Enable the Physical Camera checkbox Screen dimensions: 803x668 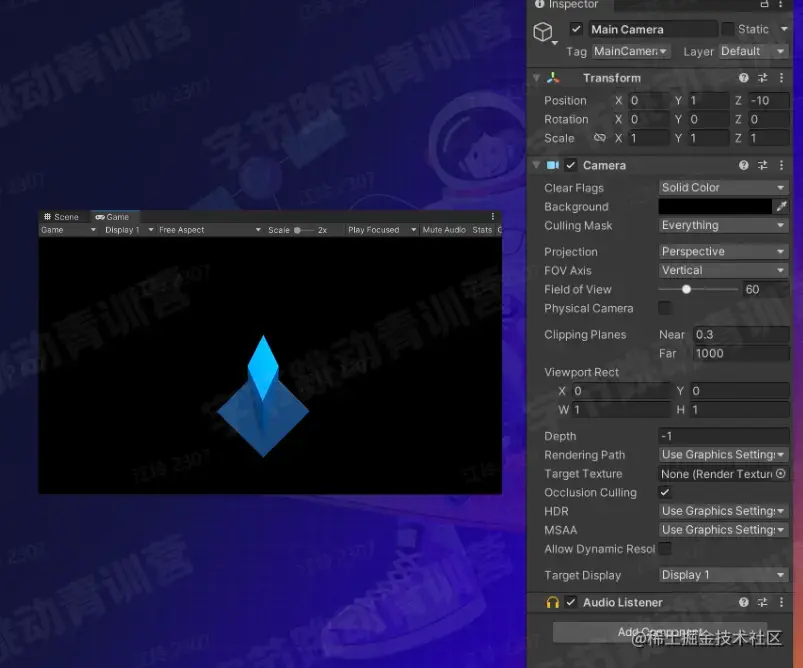(665, 308)
